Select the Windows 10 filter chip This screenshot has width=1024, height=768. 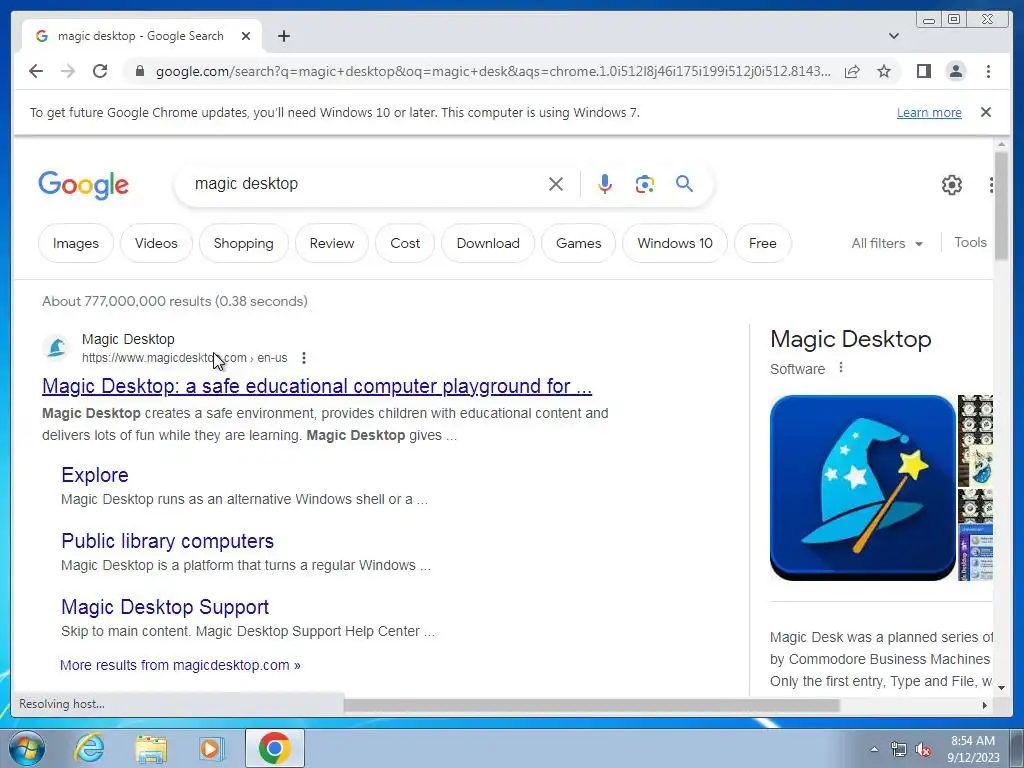pyautogui.click(x=675, y=243)
